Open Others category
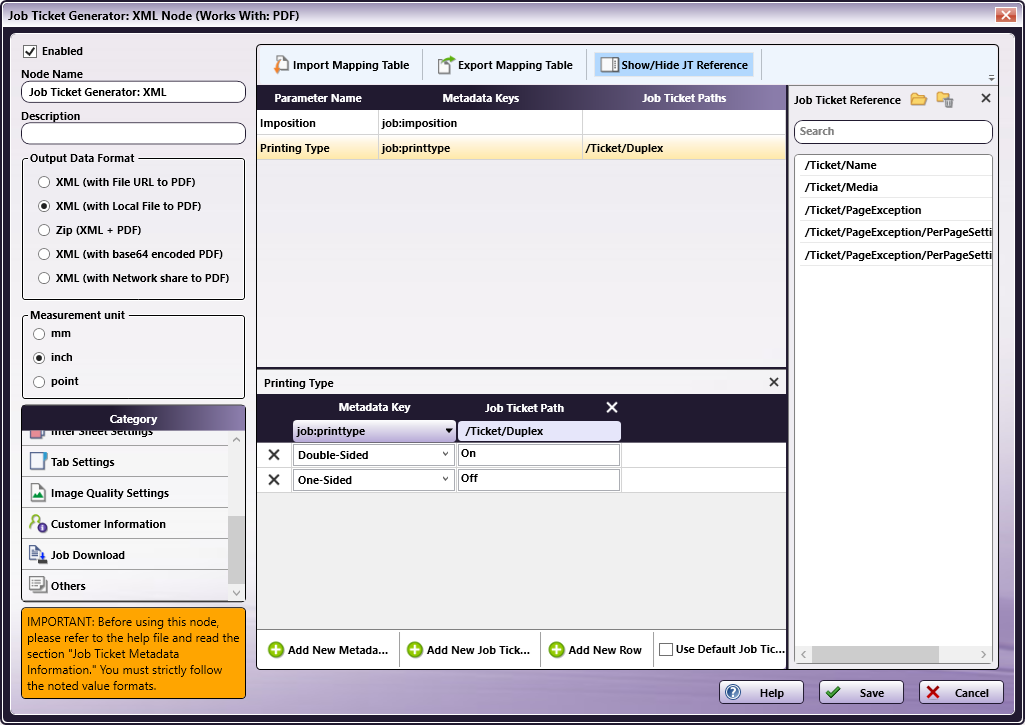Viewport: 1025px width, 725px height. (x=126, y=585)
